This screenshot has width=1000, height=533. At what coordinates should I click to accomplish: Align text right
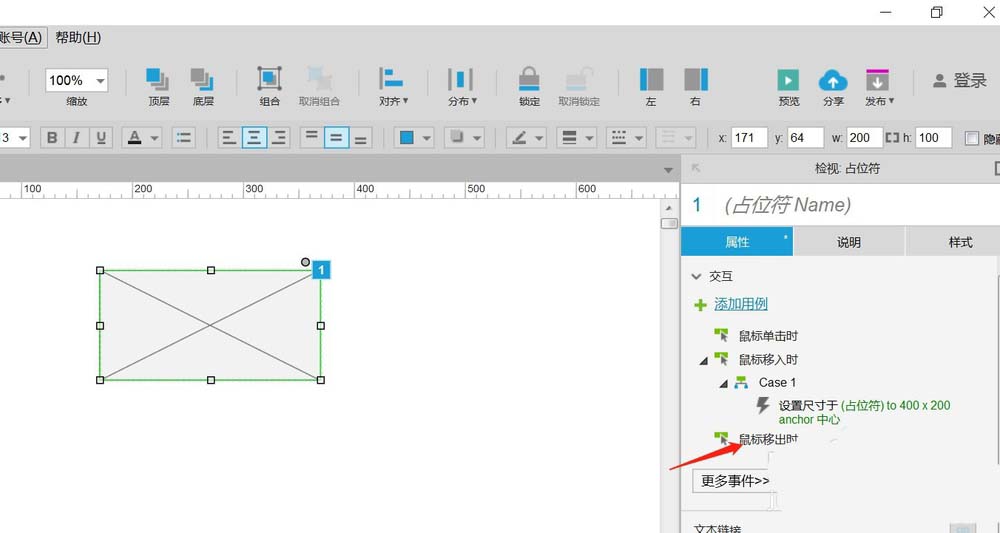279,137
